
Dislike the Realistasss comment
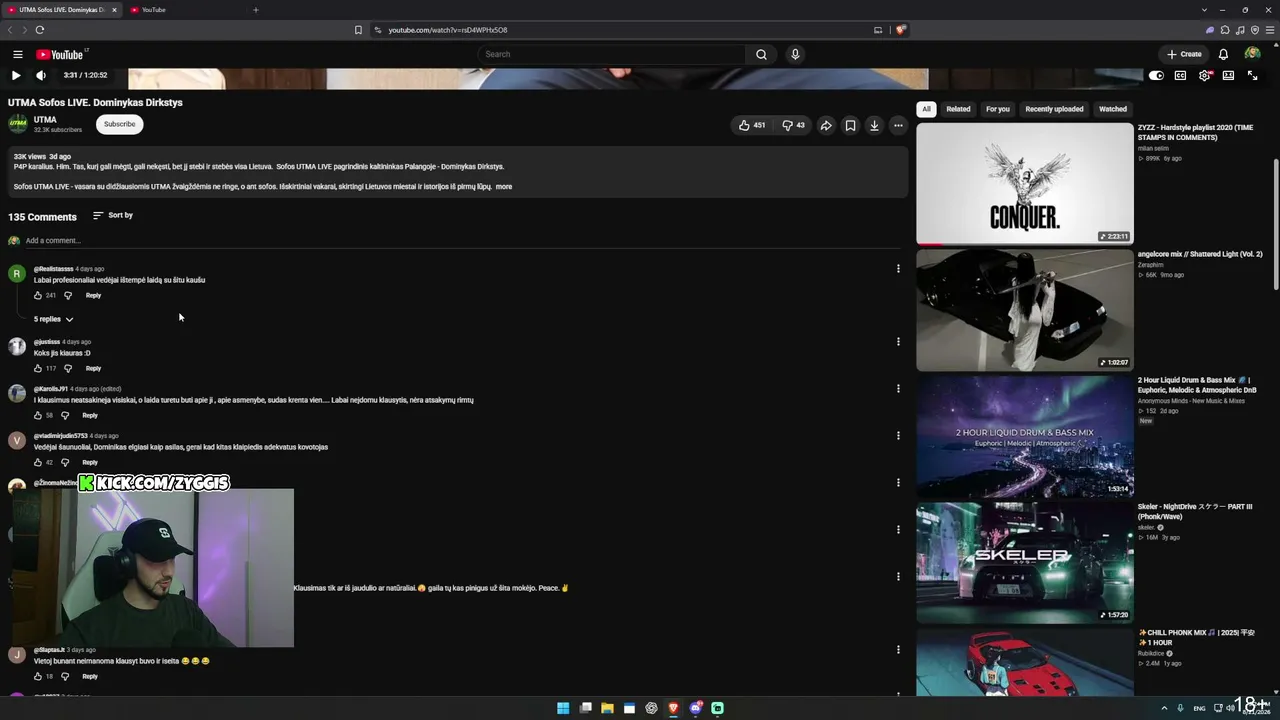(68, 295)
